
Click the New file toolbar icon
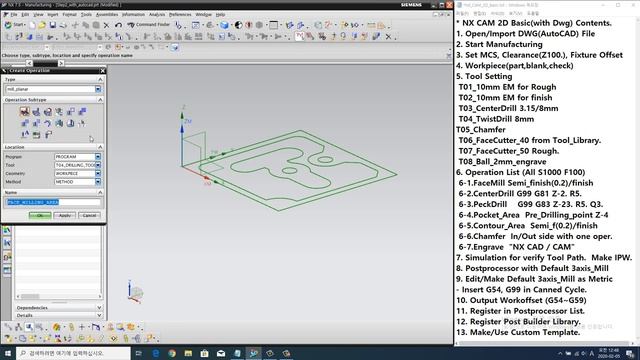pyautogui.click(x=32, y=25)
